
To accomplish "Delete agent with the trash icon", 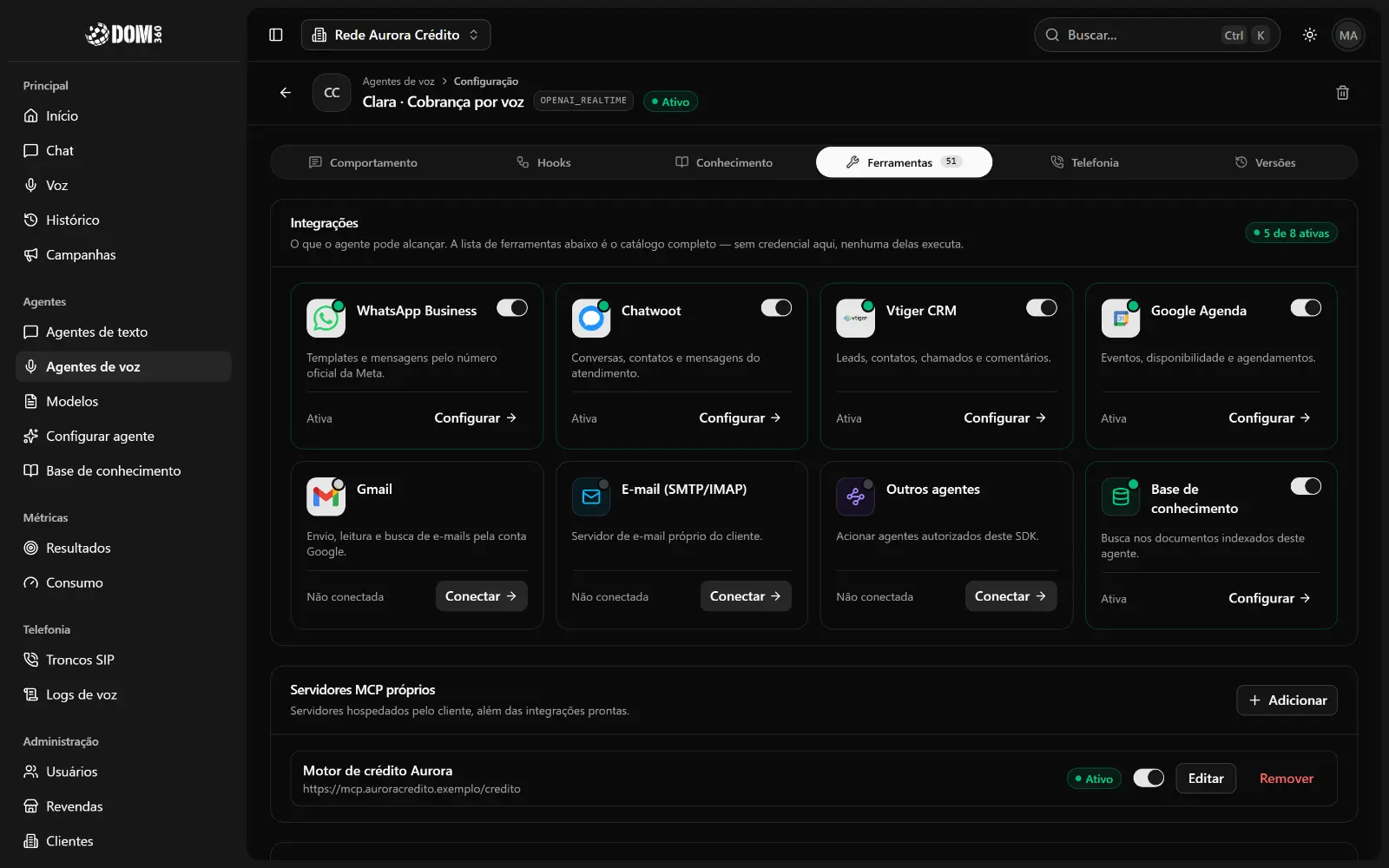I will tap(1342, 93).
